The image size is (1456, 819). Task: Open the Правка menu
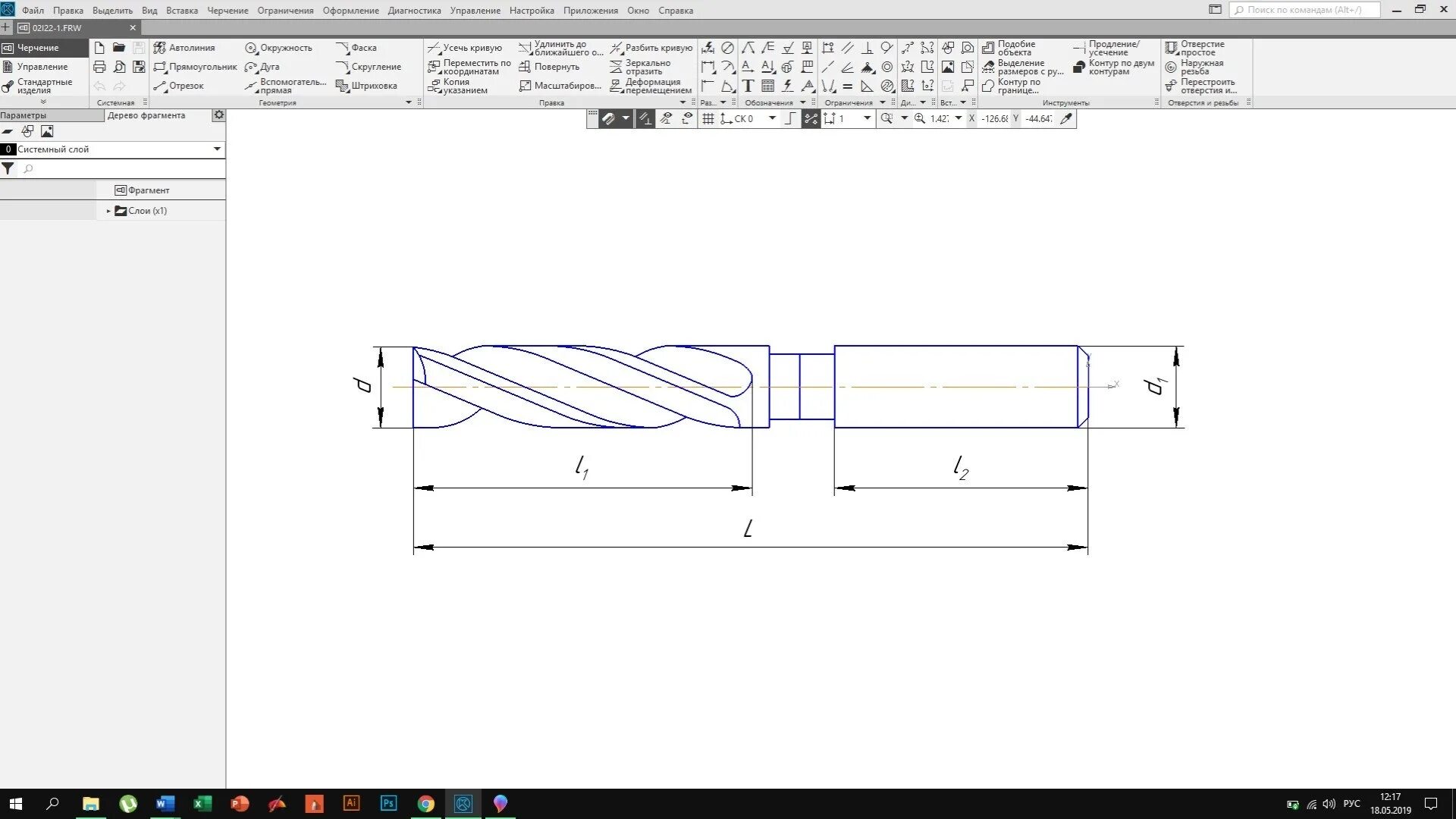(68, 11)
